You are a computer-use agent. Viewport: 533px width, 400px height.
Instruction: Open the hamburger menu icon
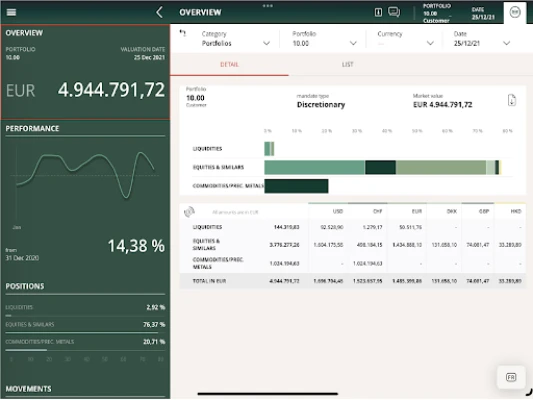(11, 12)
